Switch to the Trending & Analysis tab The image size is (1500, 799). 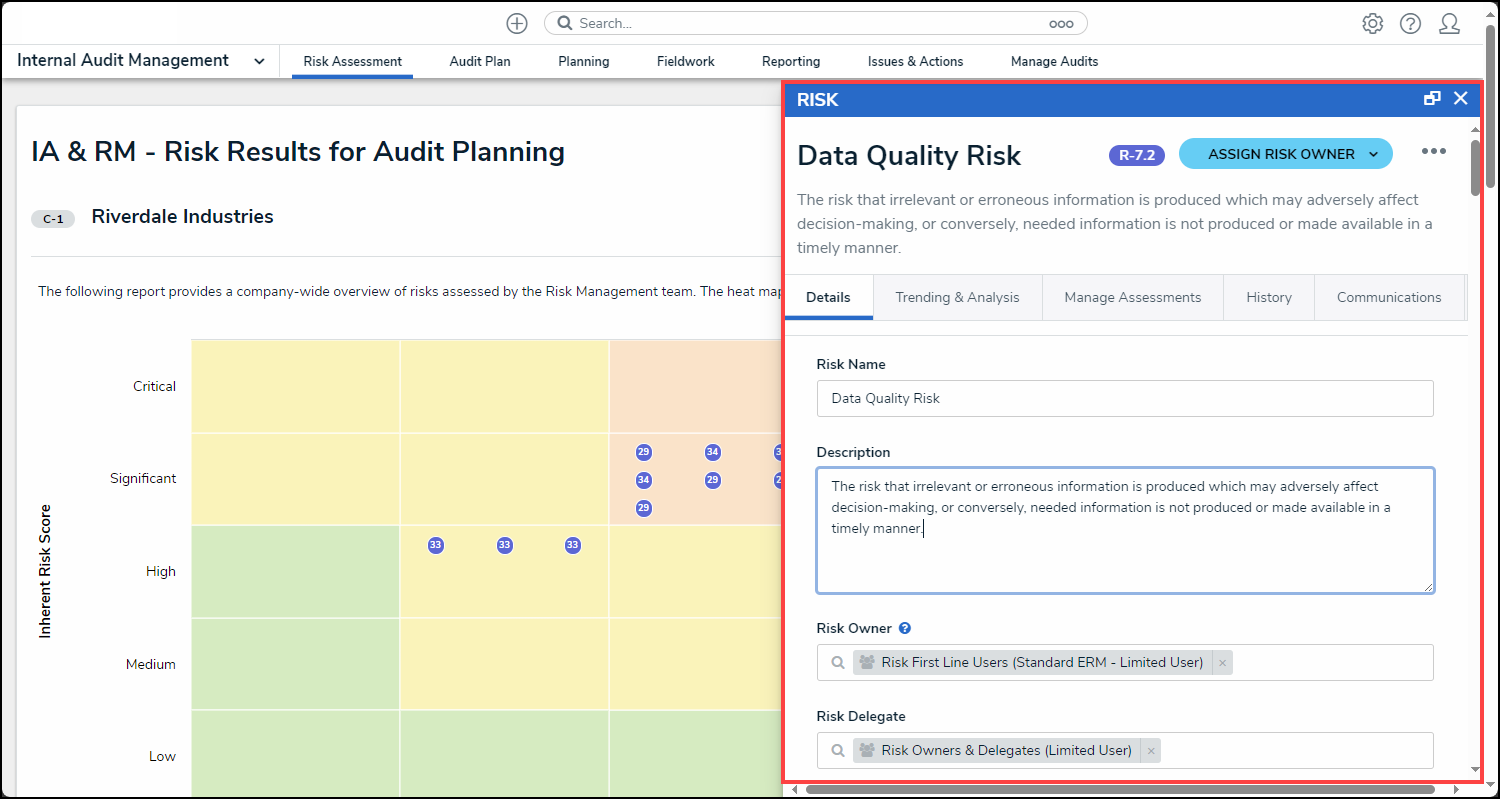pyautogui.click(x=957, y=297)
